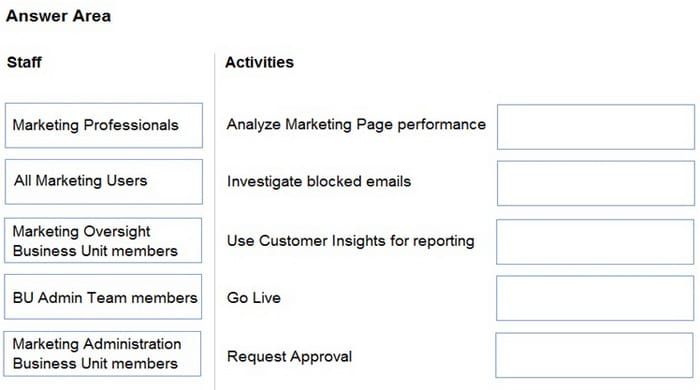Click empty box beside Investigate blocked emails
700x390 pixels.
pos(596,183)
